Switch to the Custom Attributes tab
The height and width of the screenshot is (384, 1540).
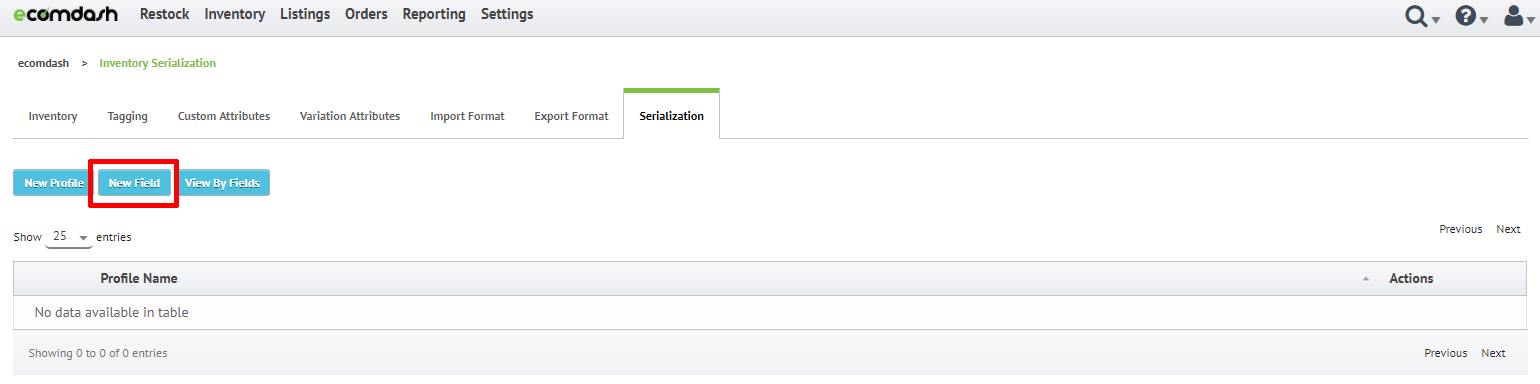click(224, 116)
